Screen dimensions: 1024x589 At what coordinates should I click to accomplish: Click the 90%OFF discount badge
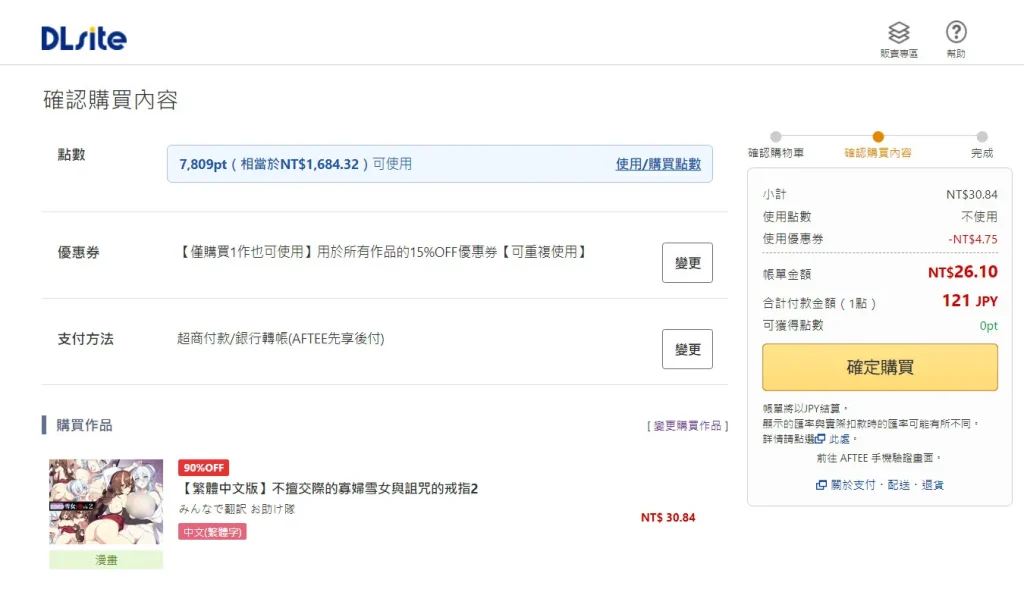(x=203, y=467)
